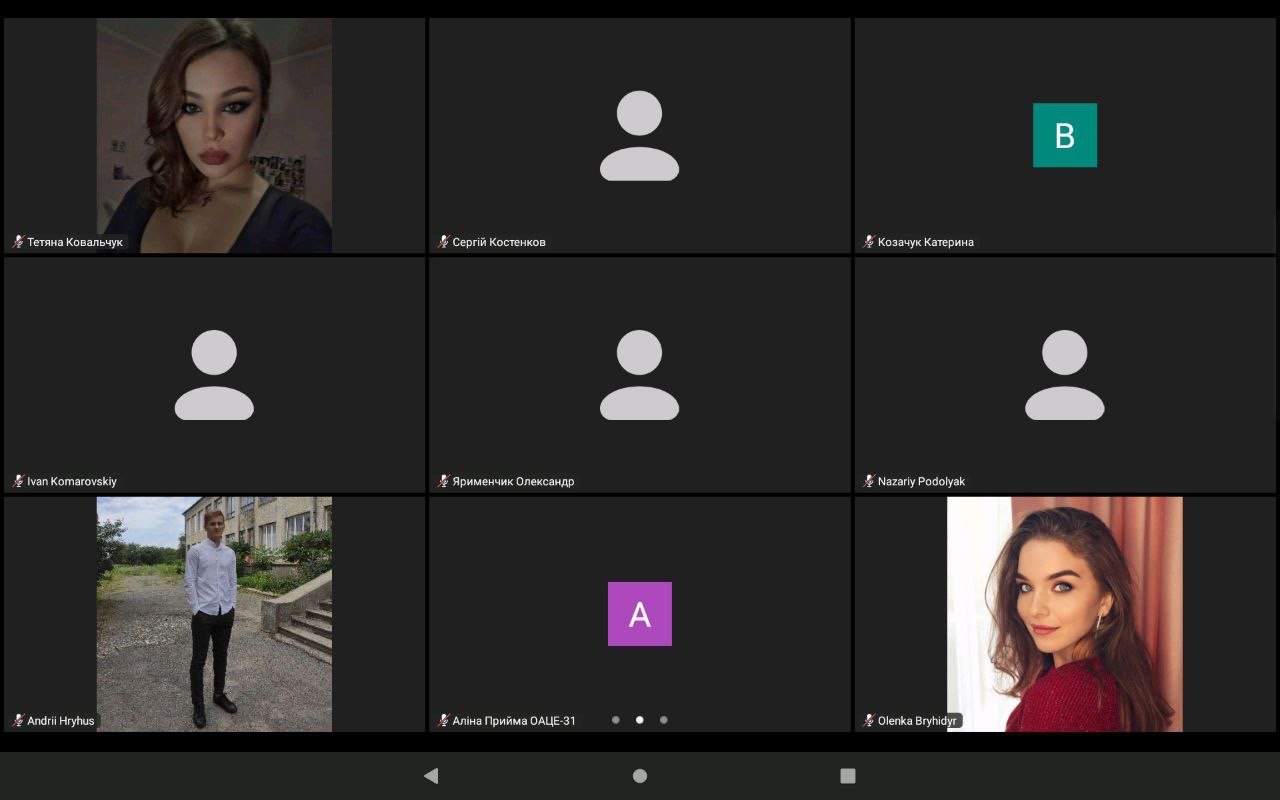Click muted mic icon beside Козачук Катерина
The image size is (1280, 800).
[869, 242]
